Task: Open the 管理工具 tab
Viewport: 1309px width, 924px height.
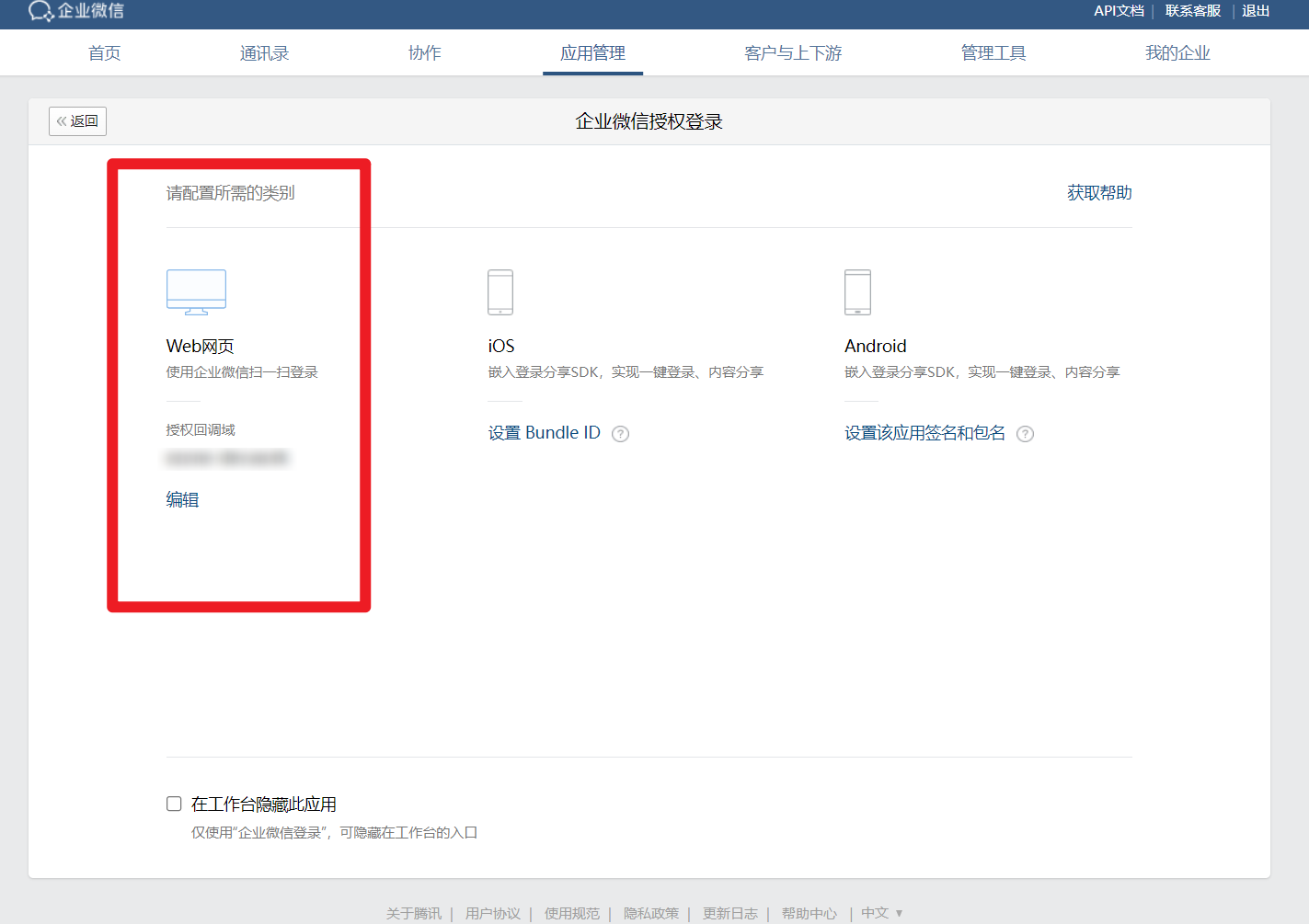Action: tap(993, 52)
